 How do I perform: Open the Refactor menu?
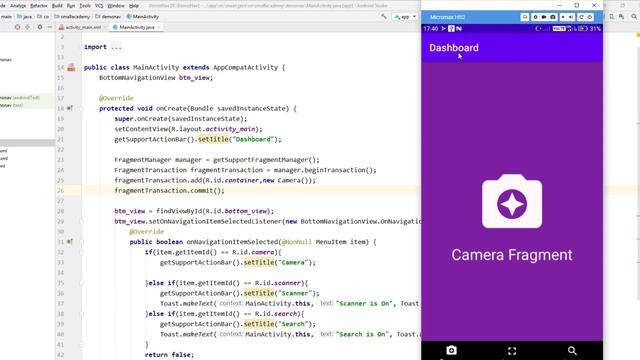coord(39,6)
